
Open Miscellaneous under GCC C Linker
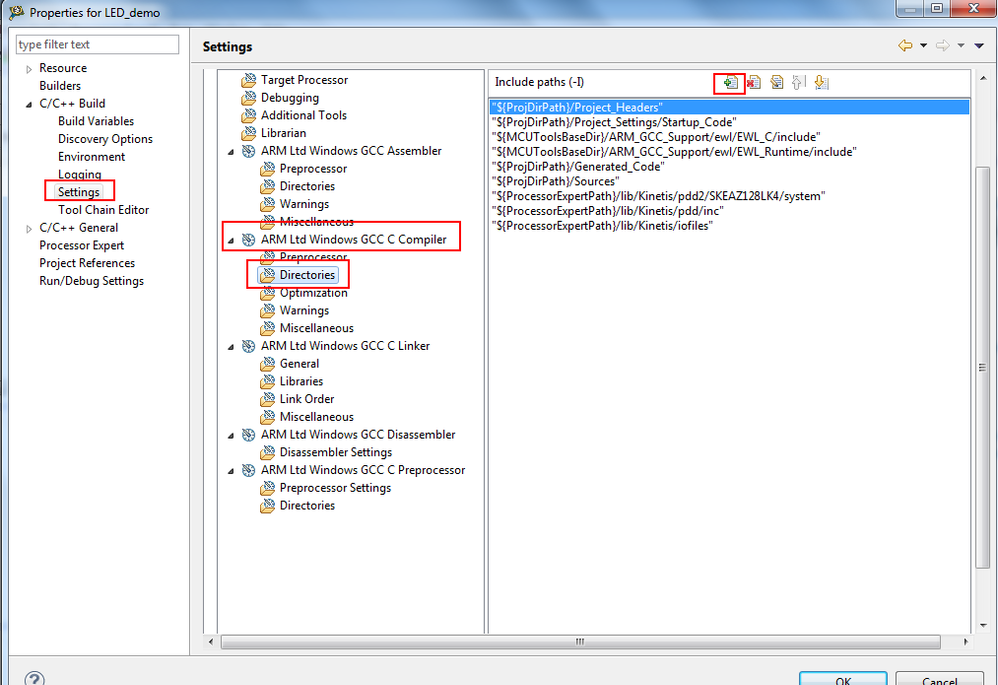click(x=316, y=417)
